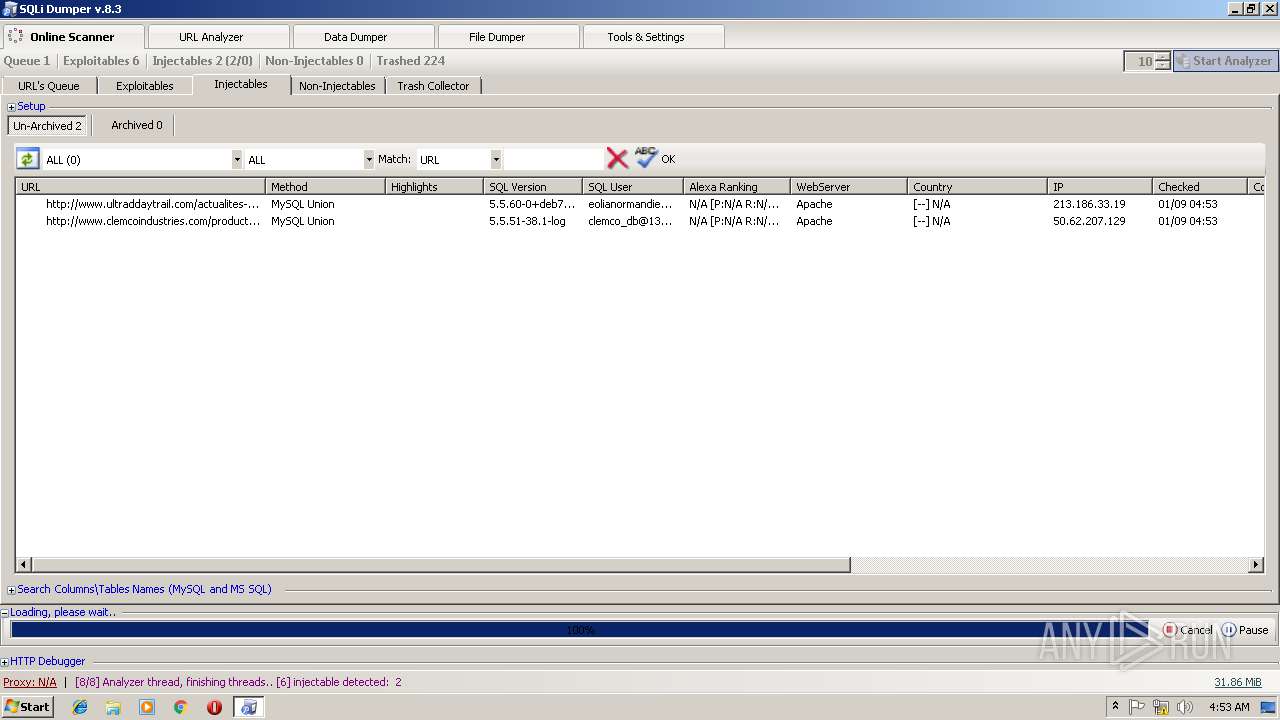Click the volume speaker tray icon
Screen dimensions: 1280x720
click(1185, 707)
